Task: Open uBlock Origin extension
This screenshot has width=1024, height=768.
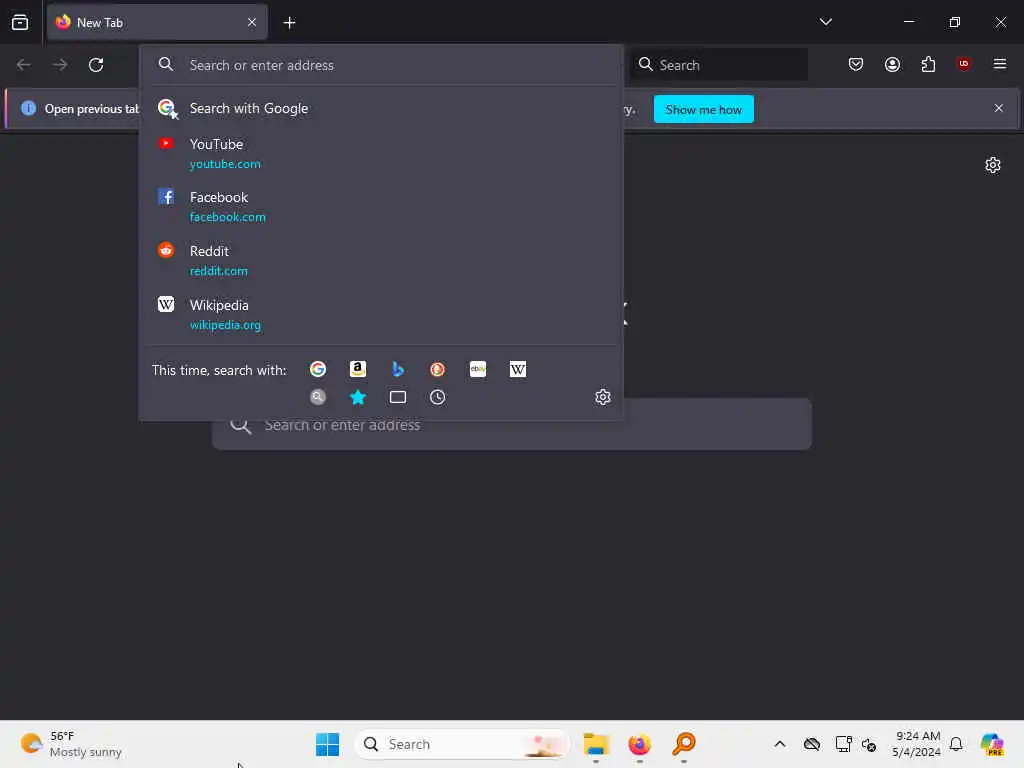Action: [964, 64]
